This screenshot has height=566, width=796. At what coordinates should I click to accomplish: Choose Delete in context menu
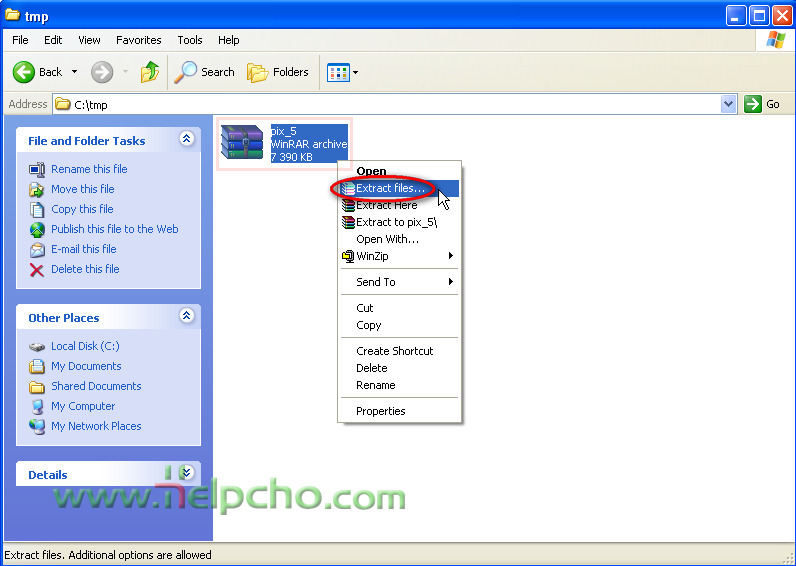pyautogui.click(x=399, y=368)
